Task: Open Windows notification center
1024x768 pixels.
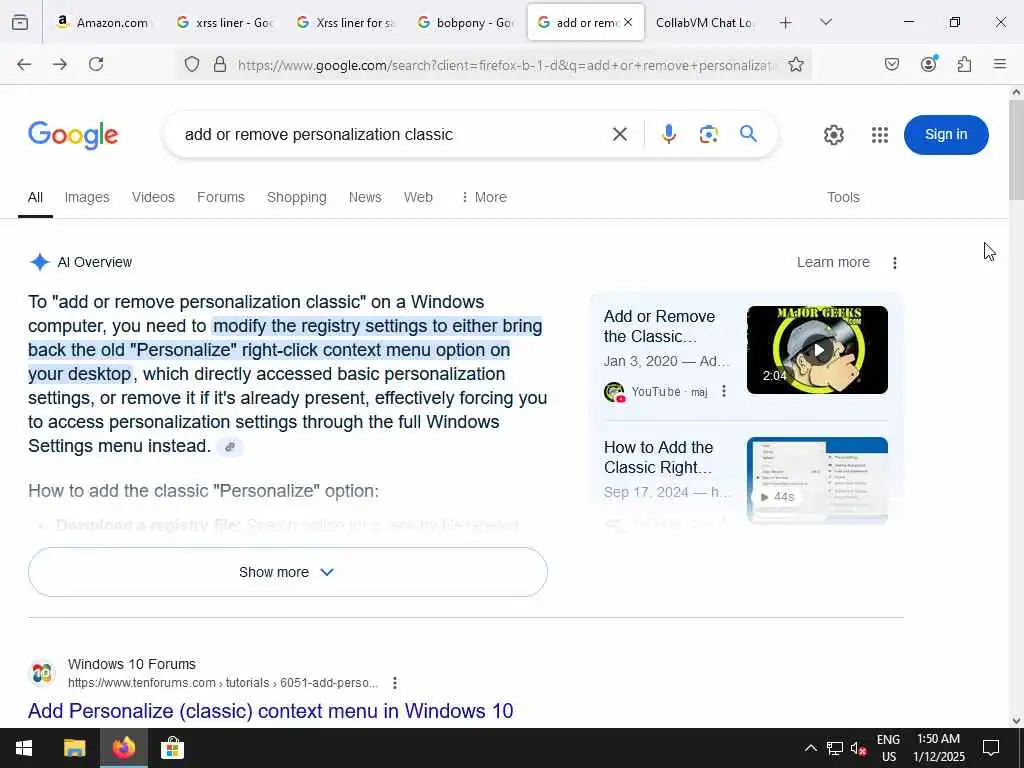Action: click(991, 748)
